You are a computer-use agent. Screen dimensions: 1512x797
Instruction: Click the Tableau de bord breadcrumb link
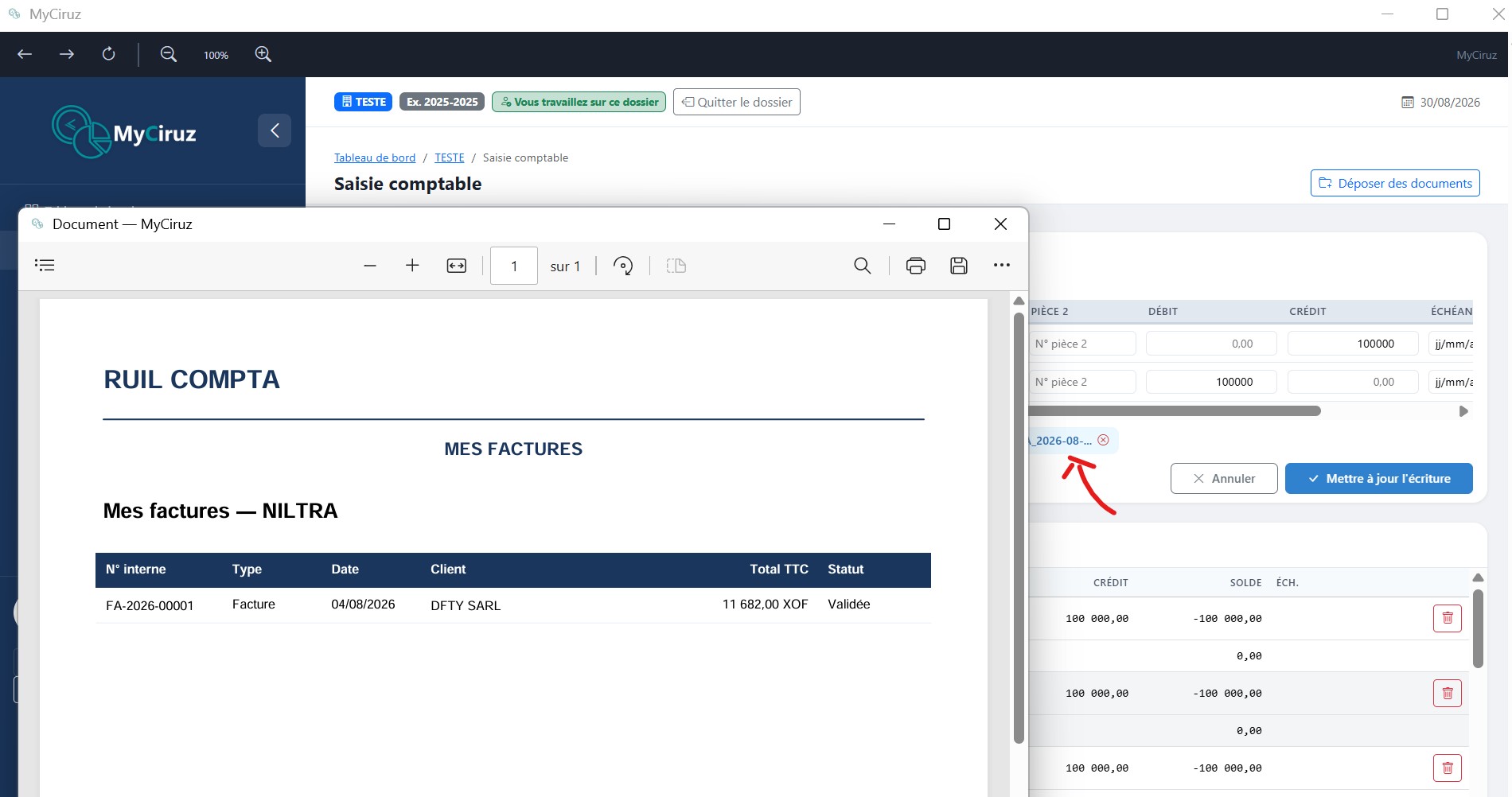375,157
